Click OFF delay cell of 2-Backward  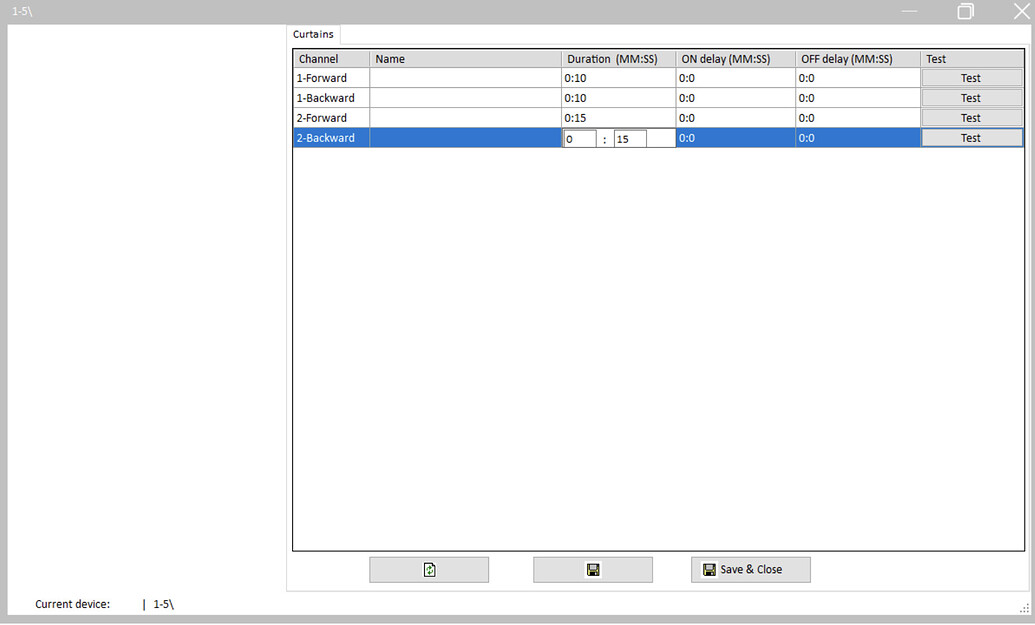coord(858,138)
